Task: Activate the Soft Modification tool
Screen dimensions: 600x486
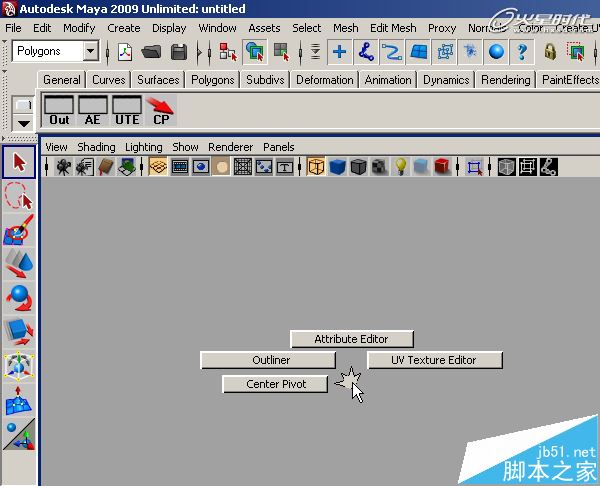Action: tap(19, 400)
